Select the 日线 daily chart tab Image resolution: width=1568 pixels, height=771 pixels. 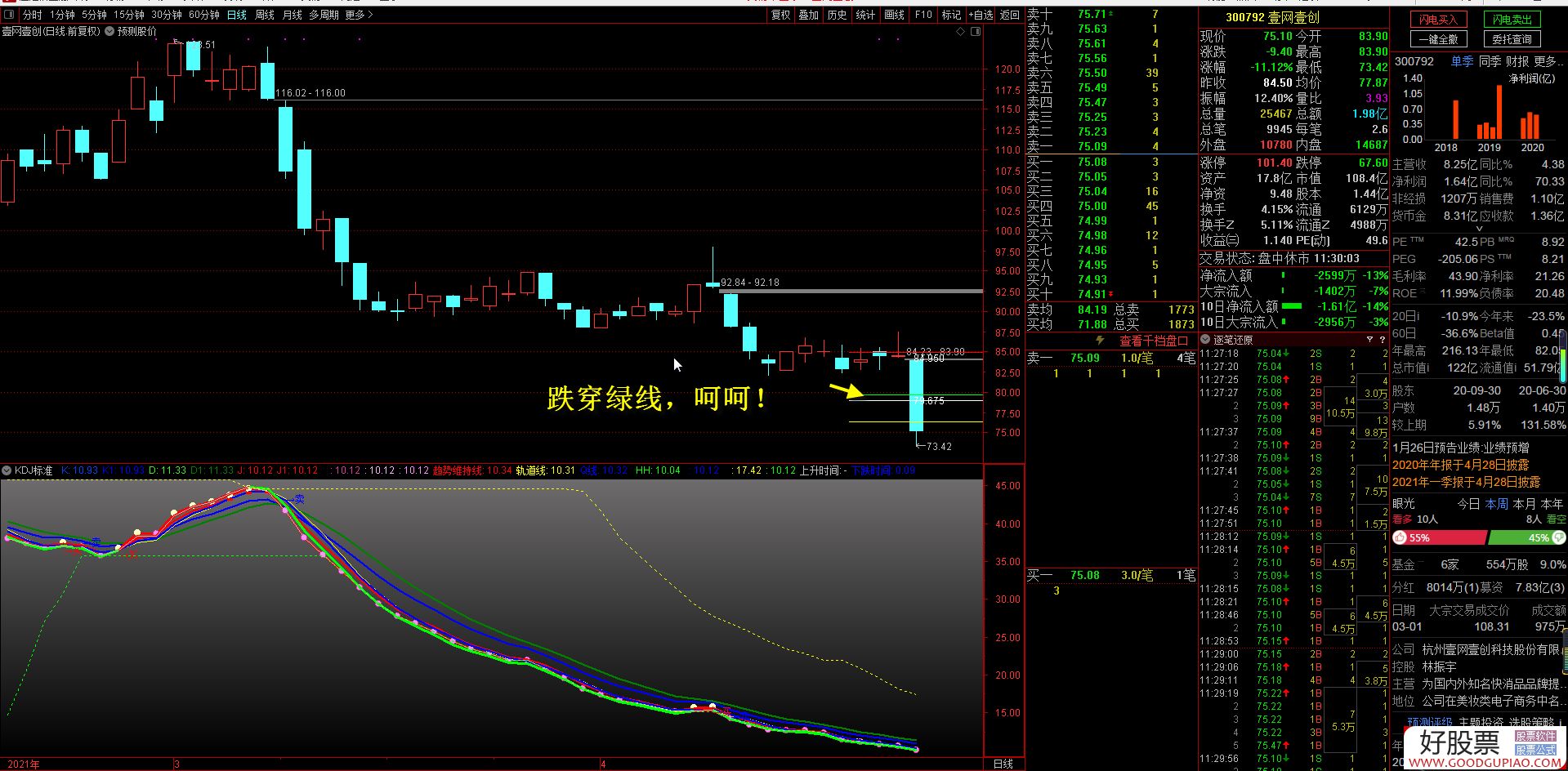pos(237,15)
